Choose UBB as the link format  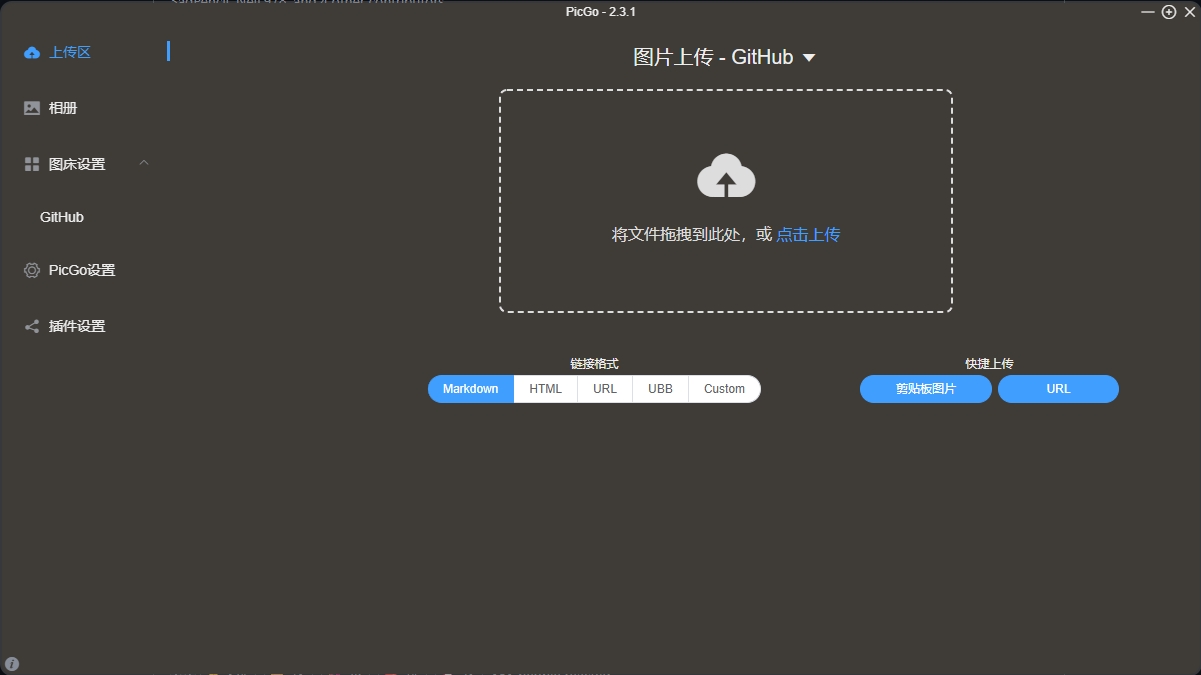660,389
